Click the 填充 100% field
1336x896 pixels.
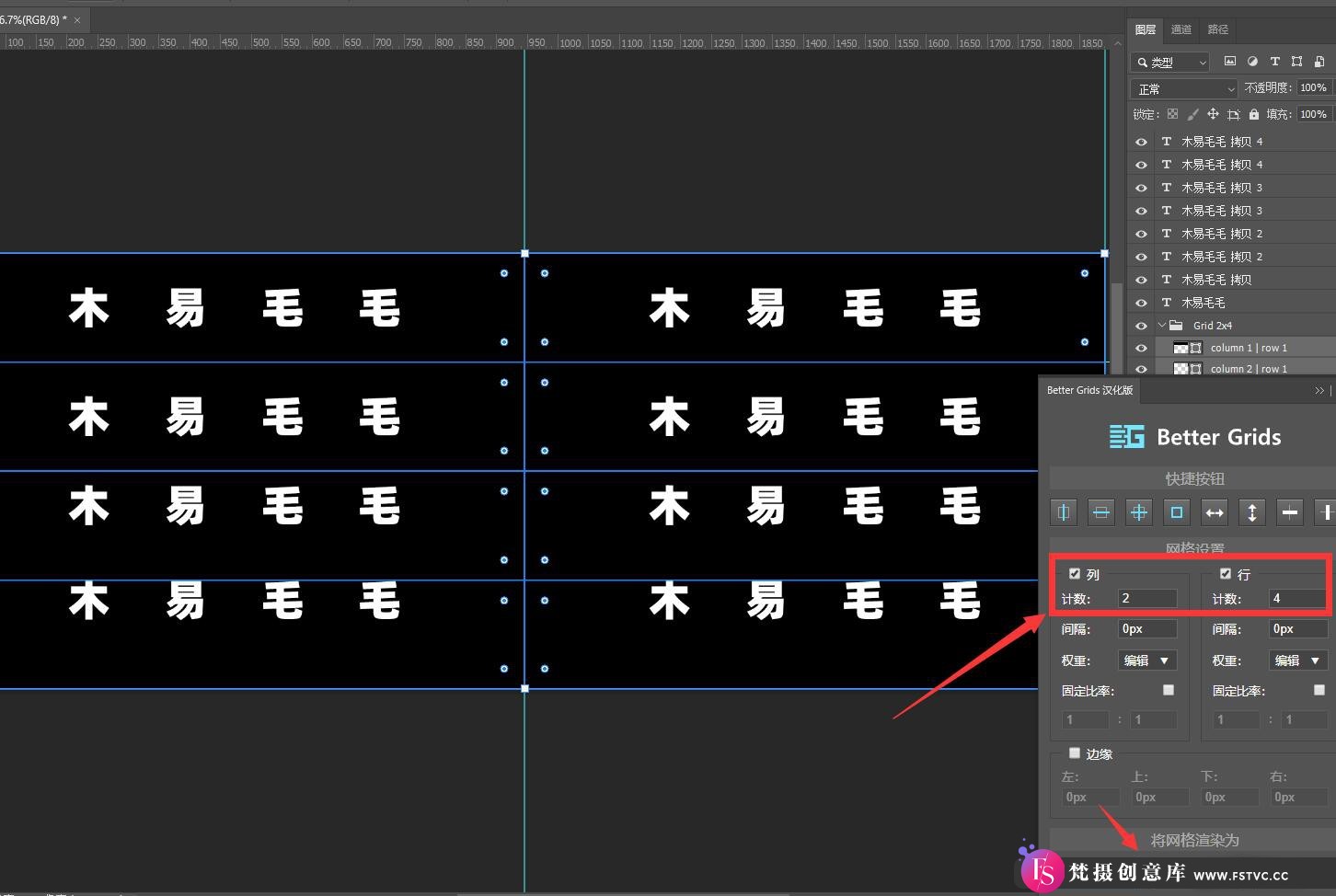coord(1314,114)
